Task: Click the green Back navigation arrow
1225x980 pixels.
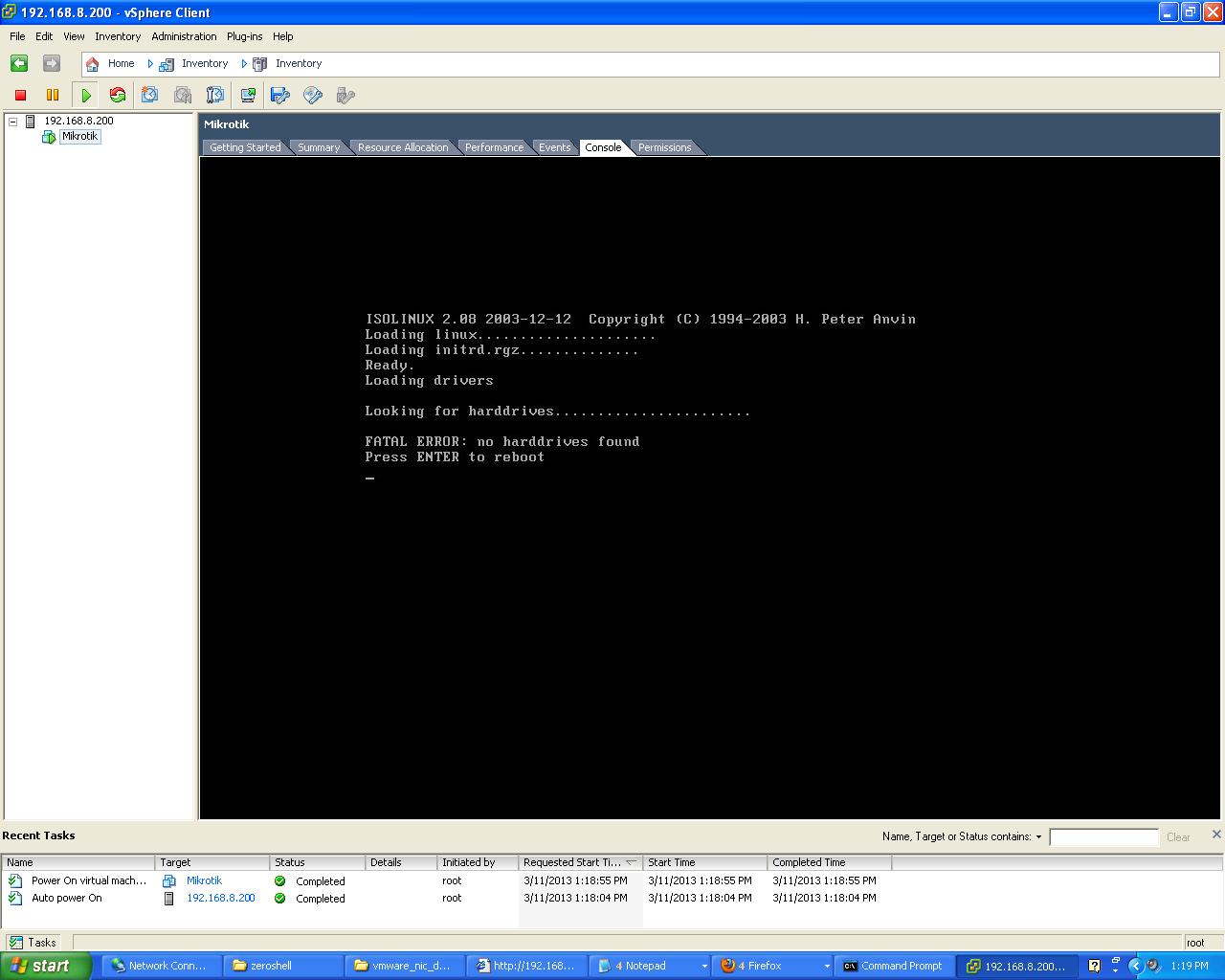Action: pyautogui.click(x=19, y=63)
